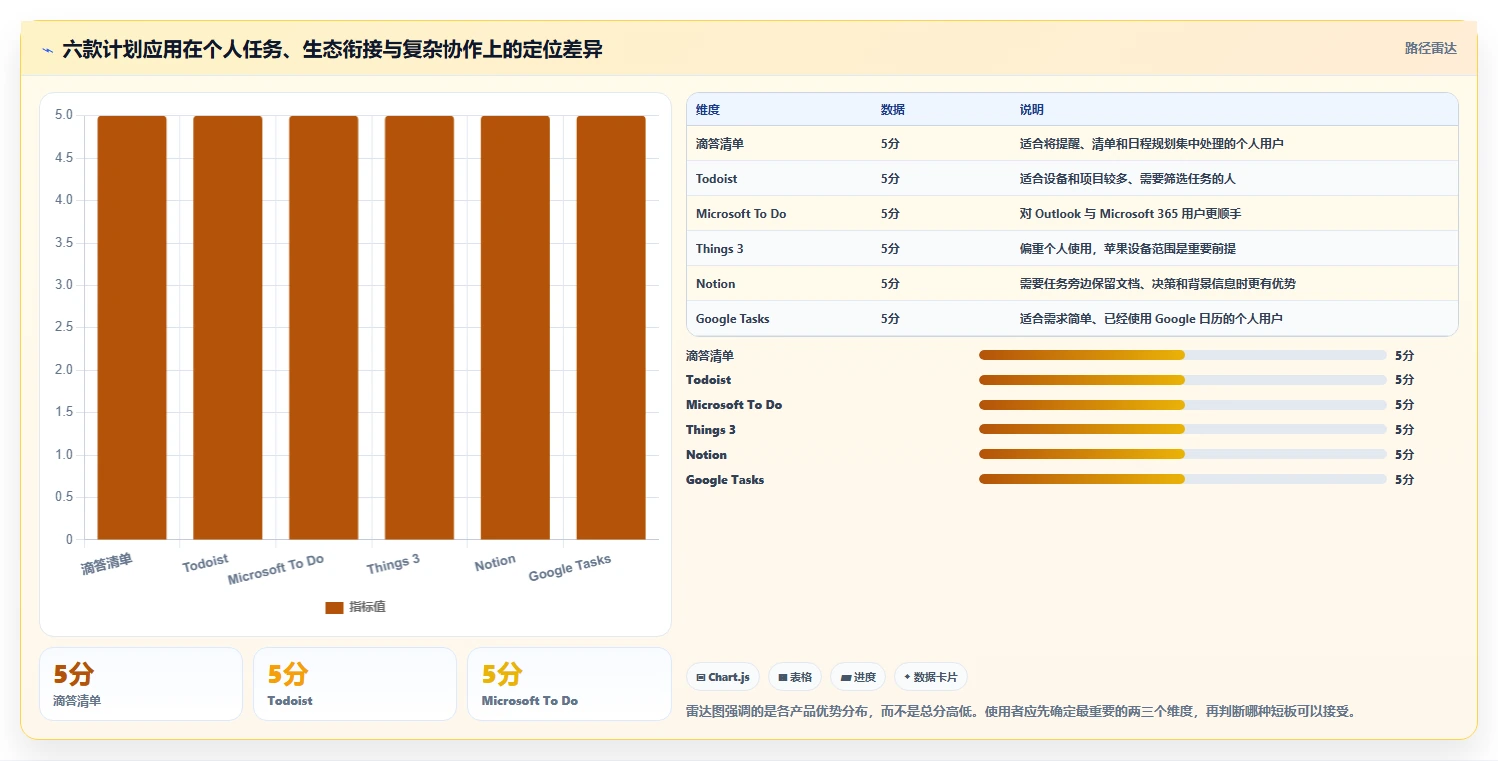Viewport: 1498px width, 761px height.
Task: Click the Notion progress bar
Action: point(1183,455)
